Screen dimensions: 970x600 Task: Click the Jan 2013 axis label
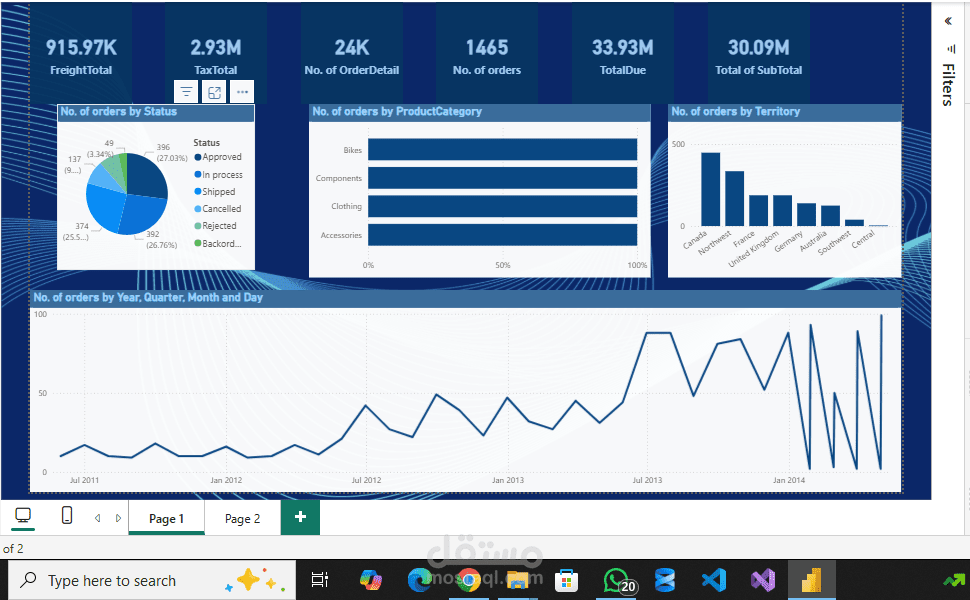pos(507,480)
